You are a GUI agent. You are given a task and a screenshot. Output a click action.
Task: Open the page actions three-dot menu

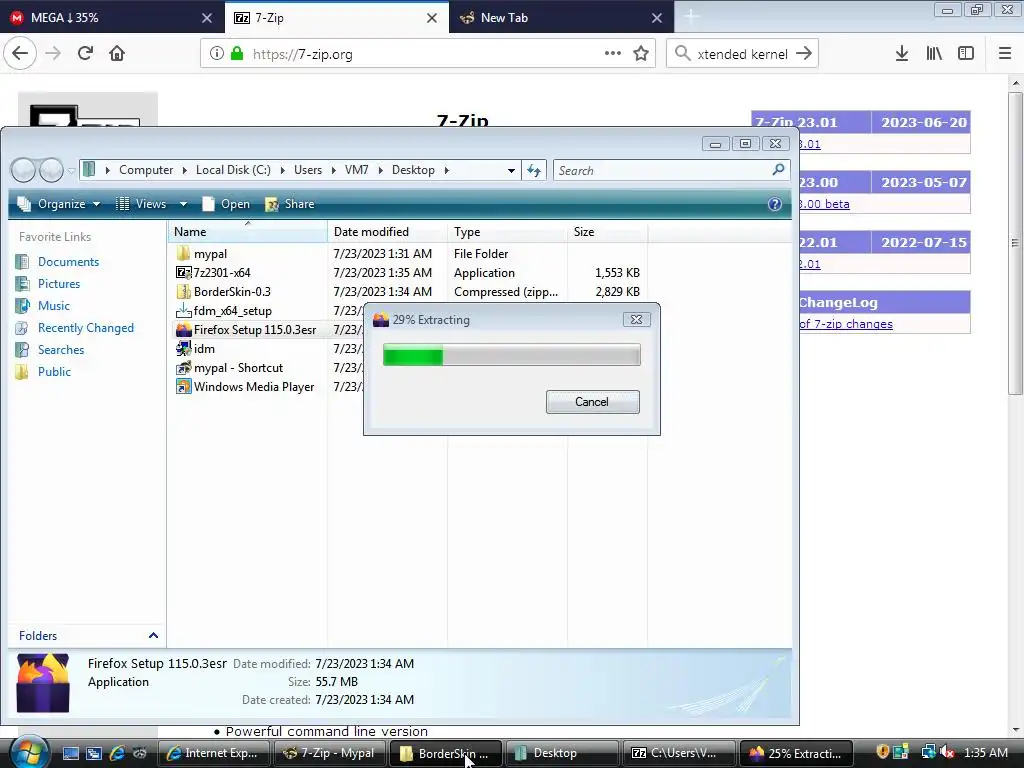click(x=613, y=54)
